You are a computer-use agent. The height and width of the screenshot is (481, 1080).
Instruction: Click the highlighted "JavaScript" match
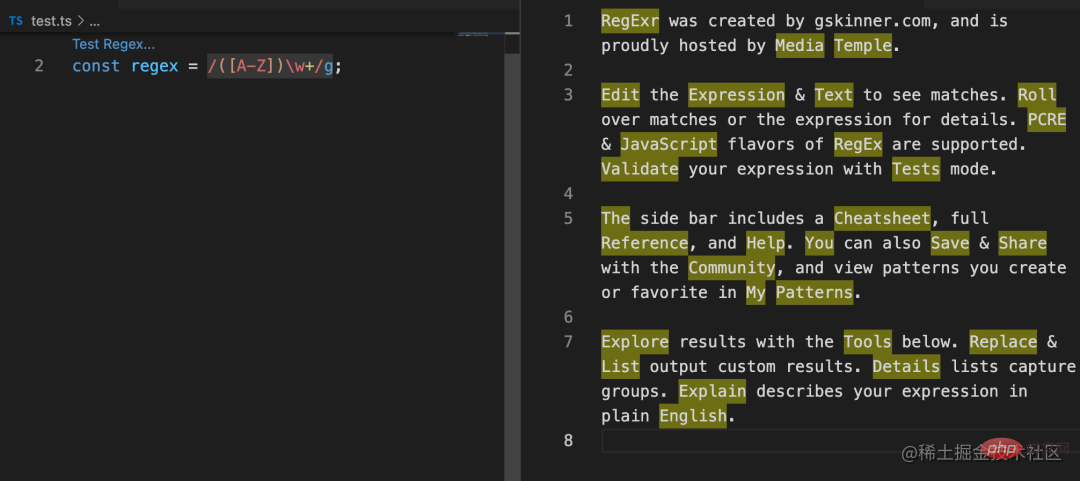[x=668, y=144]
